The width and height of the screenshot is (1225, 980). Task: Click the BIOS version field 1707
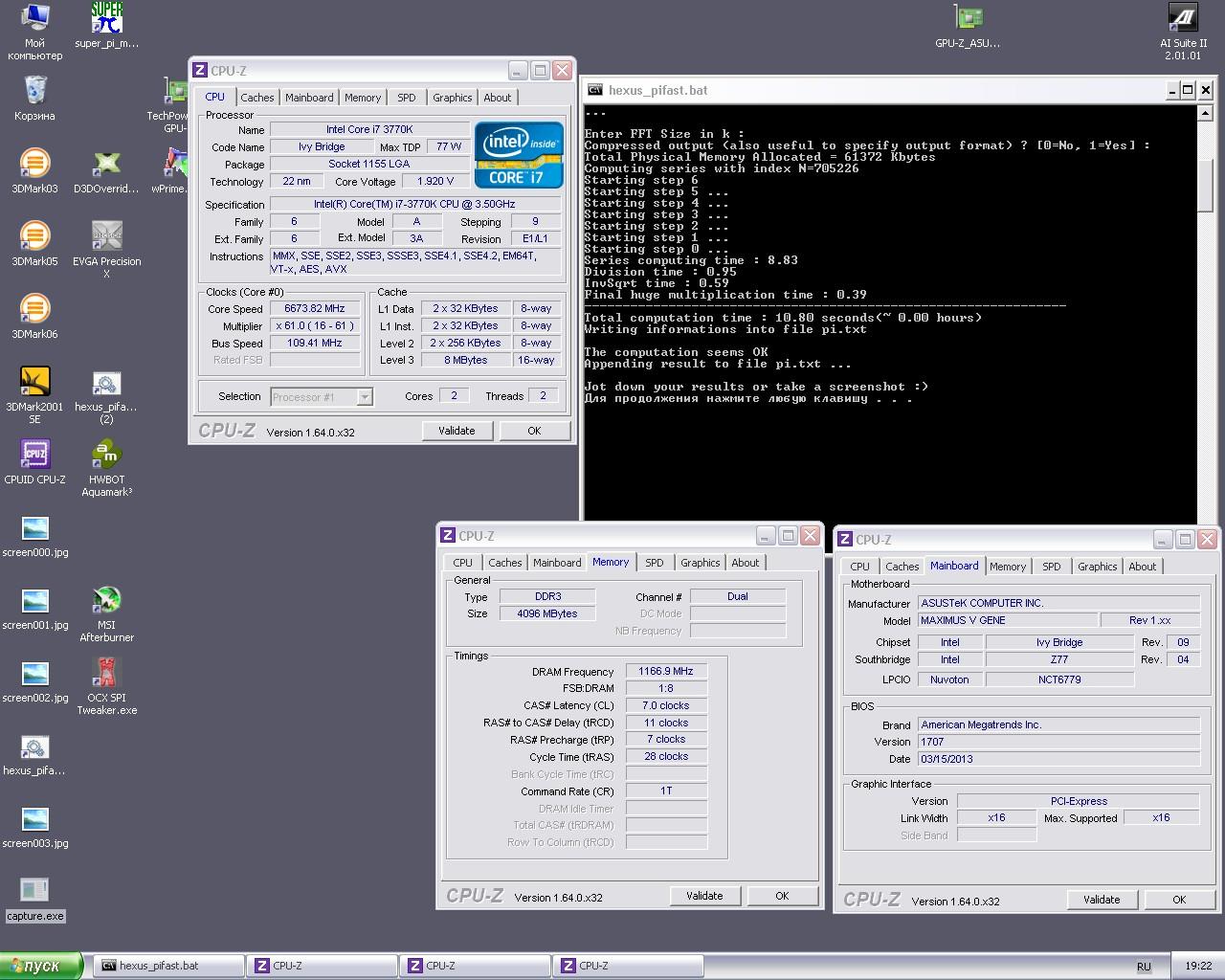coord(1058,742)
